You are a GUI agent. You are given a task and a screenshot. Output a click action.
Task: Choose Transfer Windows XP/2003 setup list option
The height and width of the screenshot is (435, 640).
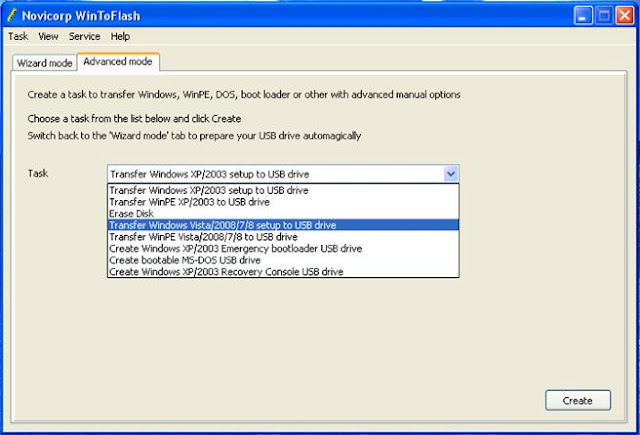[x=283, y=190]
